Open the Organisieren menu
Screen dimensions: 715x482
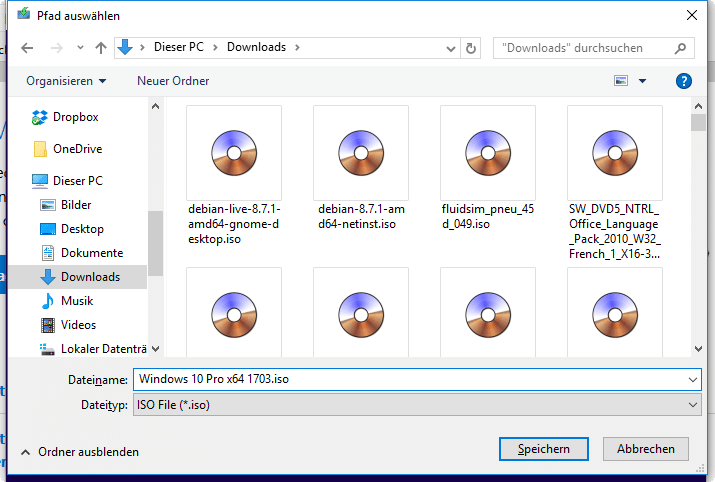point(66,81)
